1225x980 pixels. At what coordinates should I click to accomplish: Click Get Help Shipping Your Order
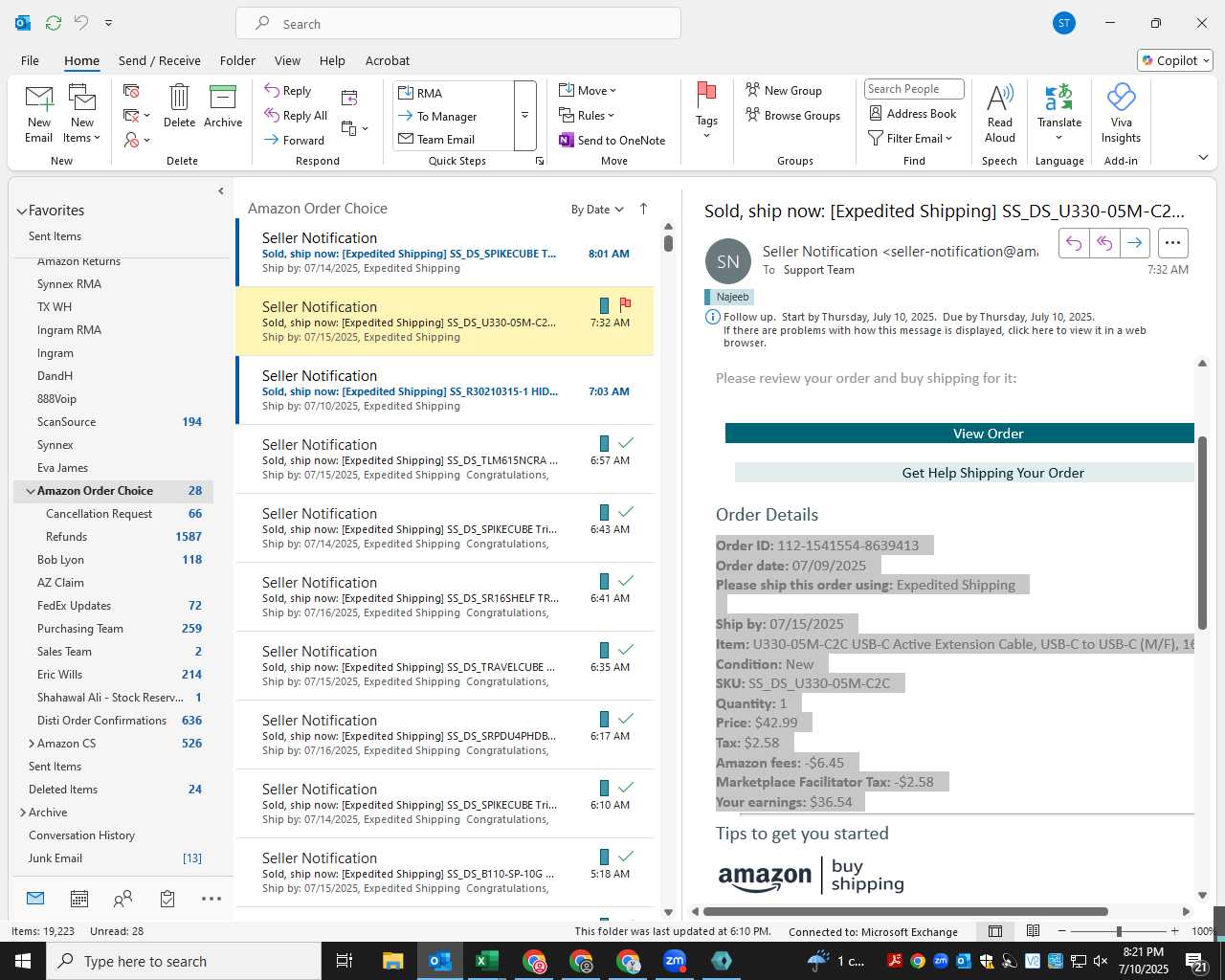(965, 473)
